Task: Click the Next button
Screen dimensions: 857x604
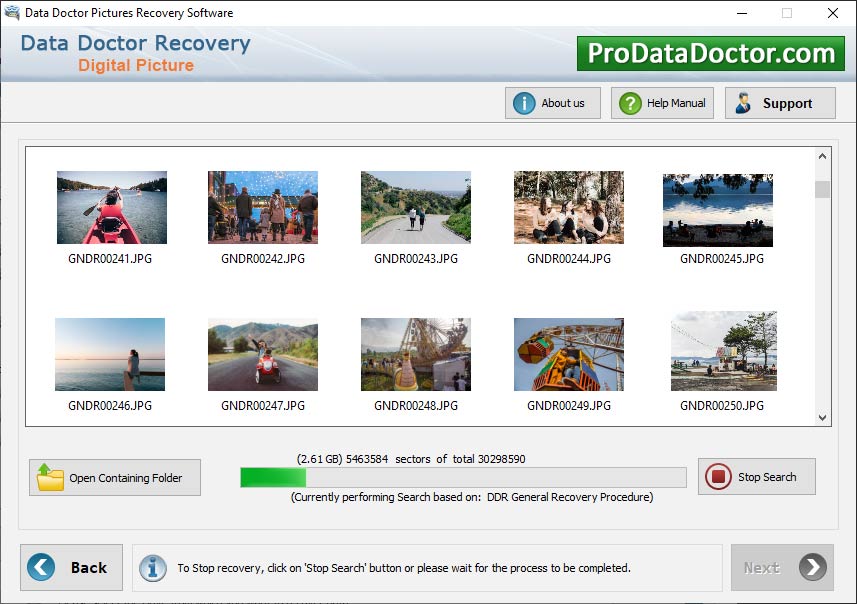Action: tap(782, 567)
